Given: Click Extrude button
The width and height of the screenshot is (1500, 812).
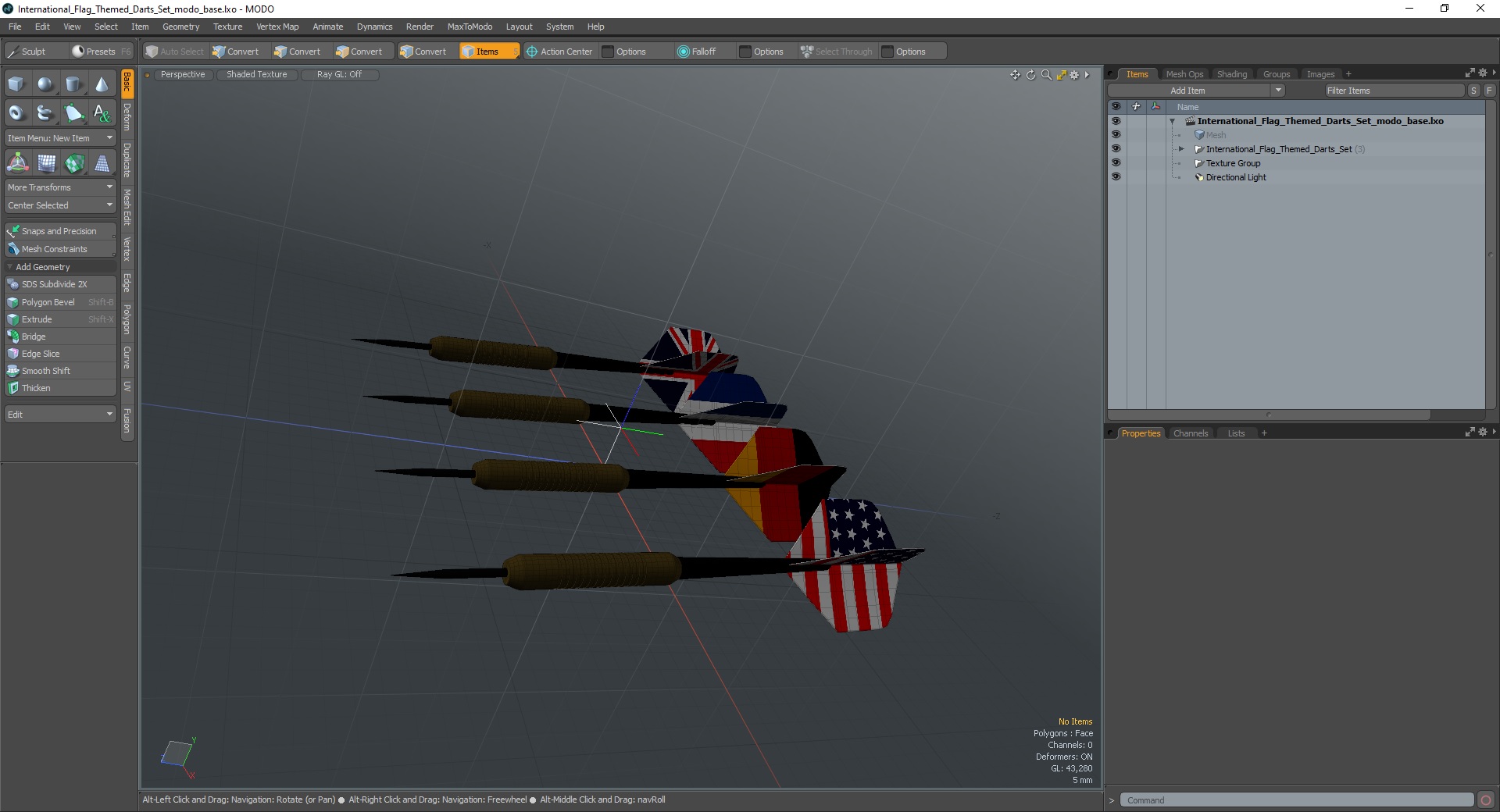Looking at the screenshot, I should pyautogui.click(x=60, y=319).
